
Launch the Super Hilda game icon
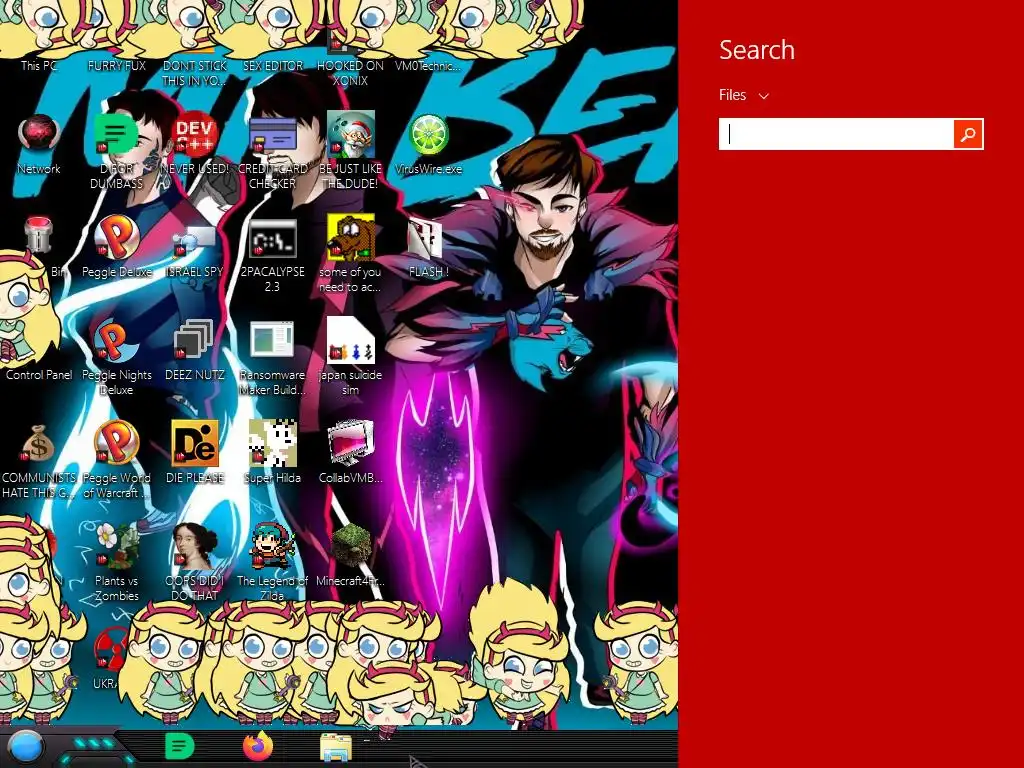pyautogui.click(x=272, y=443)
